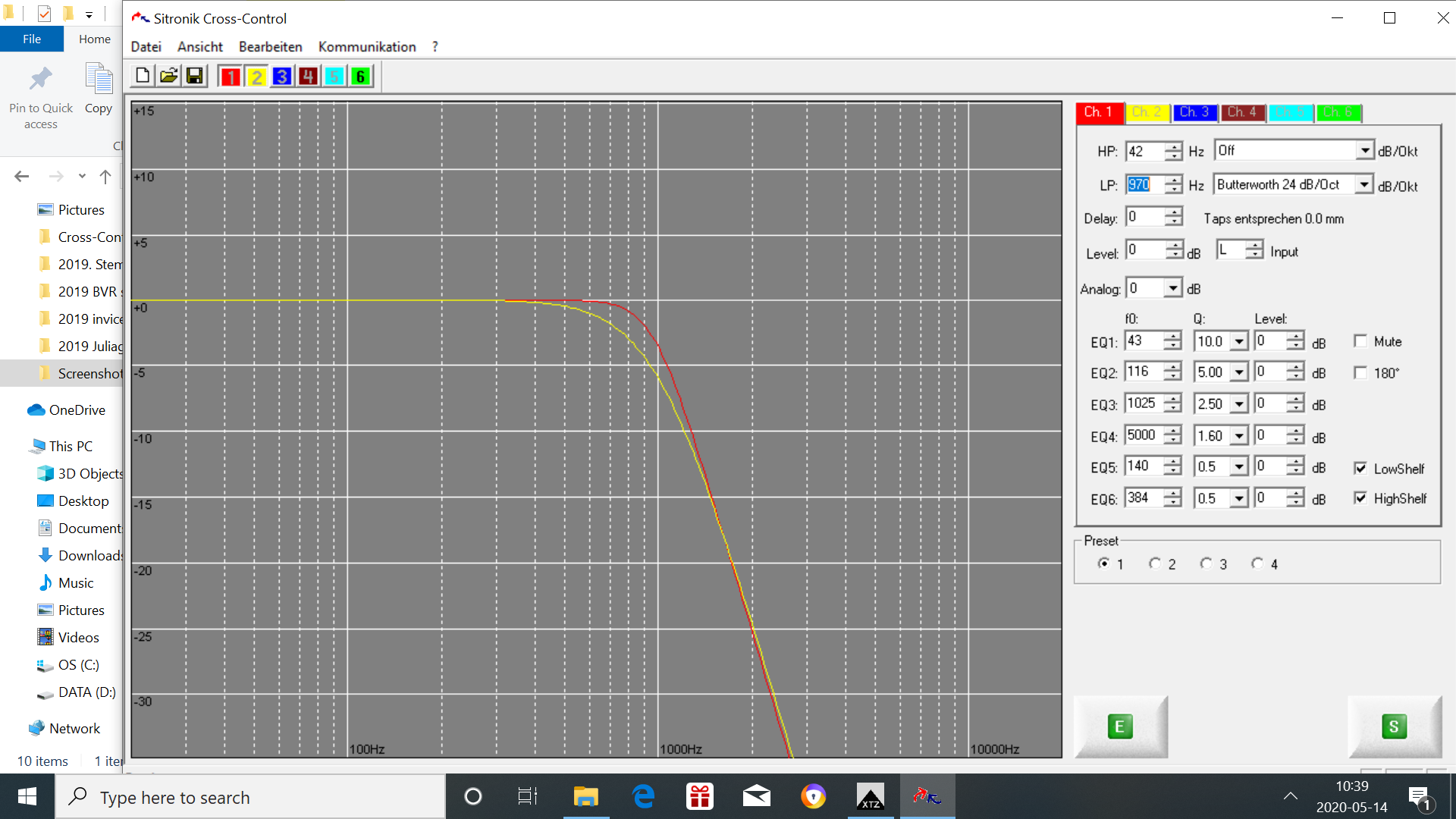Click the Input L/R stepper

click(1254, 249)
